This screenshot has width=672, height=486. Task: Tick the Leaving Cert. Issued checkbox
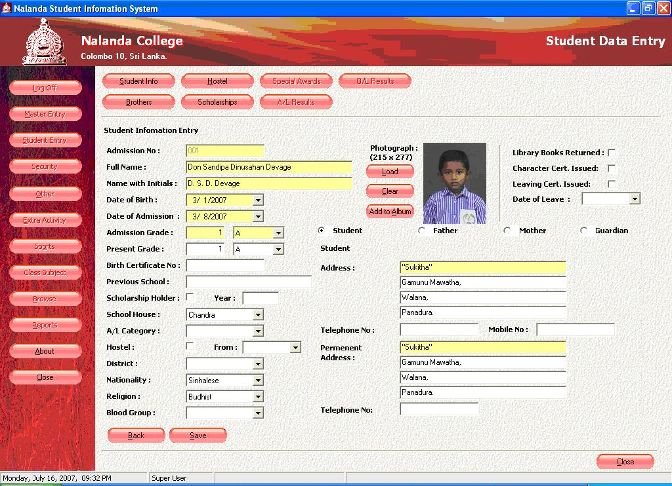(x=612, y=184)
